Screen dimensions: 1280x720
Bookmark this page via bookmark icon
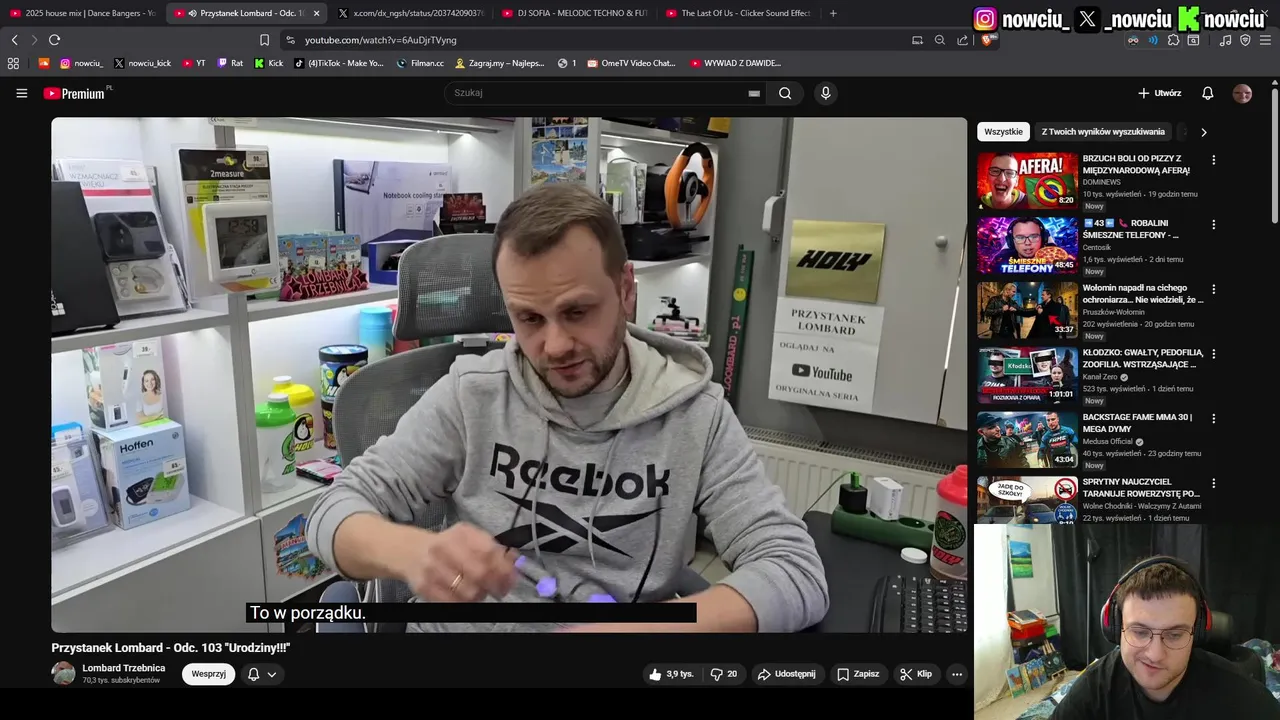click(264, 40)
